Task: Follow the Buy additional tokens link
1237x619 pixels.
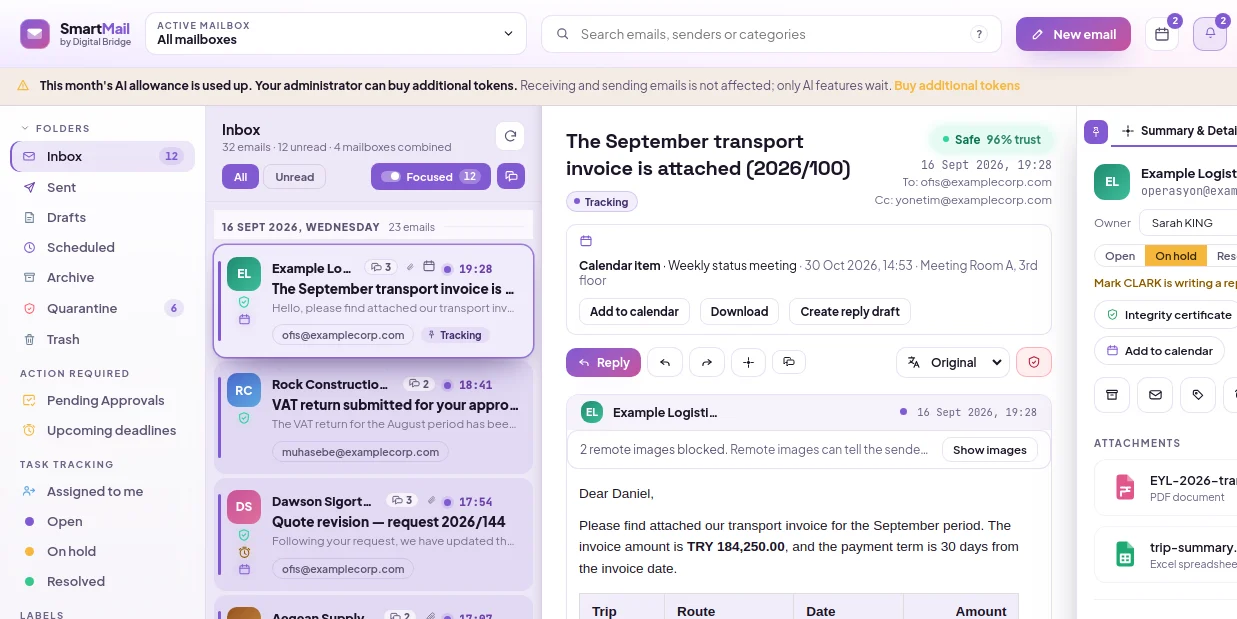Action: (x=957, y=86)
